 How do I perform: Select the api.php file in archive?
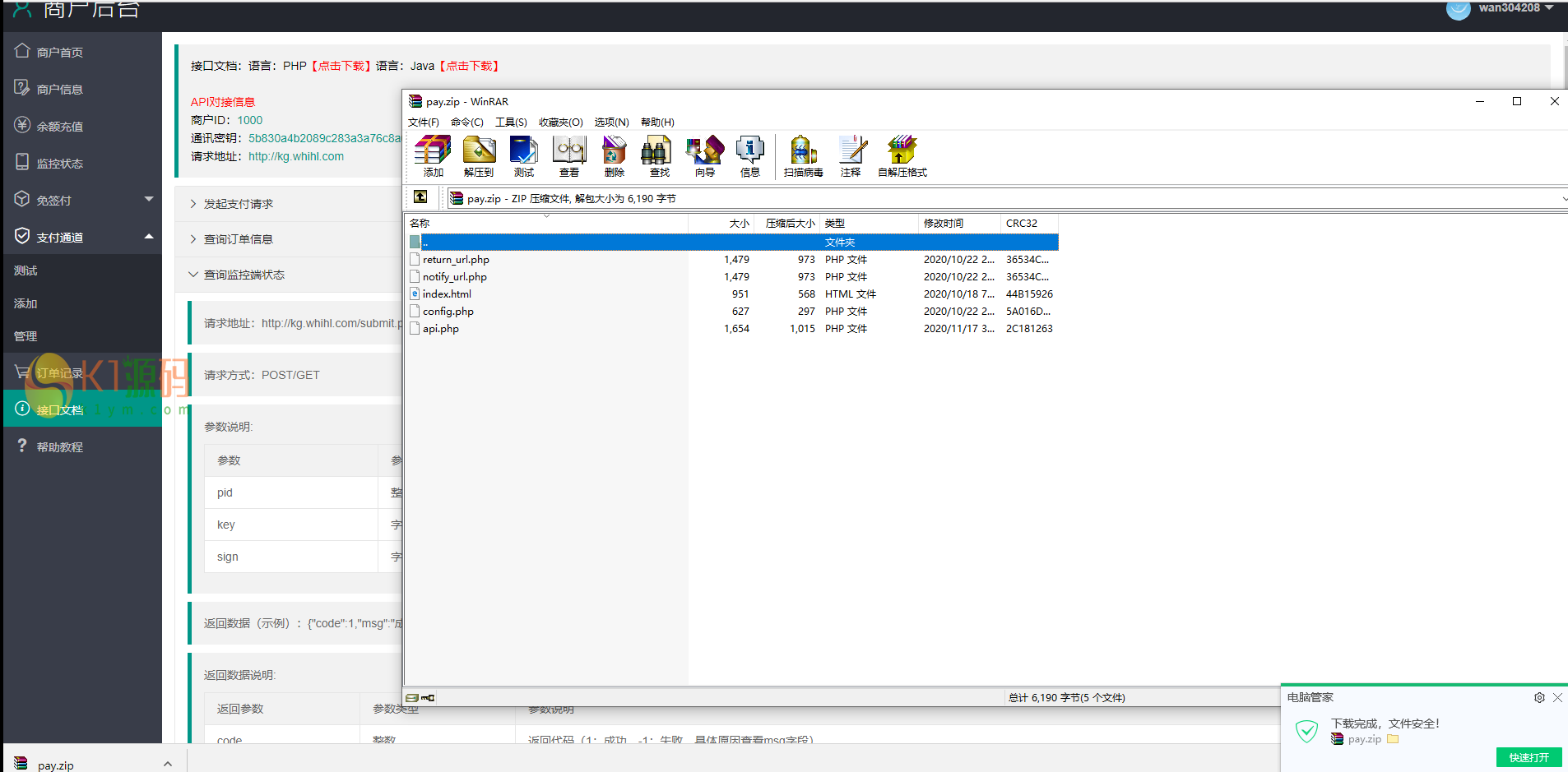click(x=441, y=329)
